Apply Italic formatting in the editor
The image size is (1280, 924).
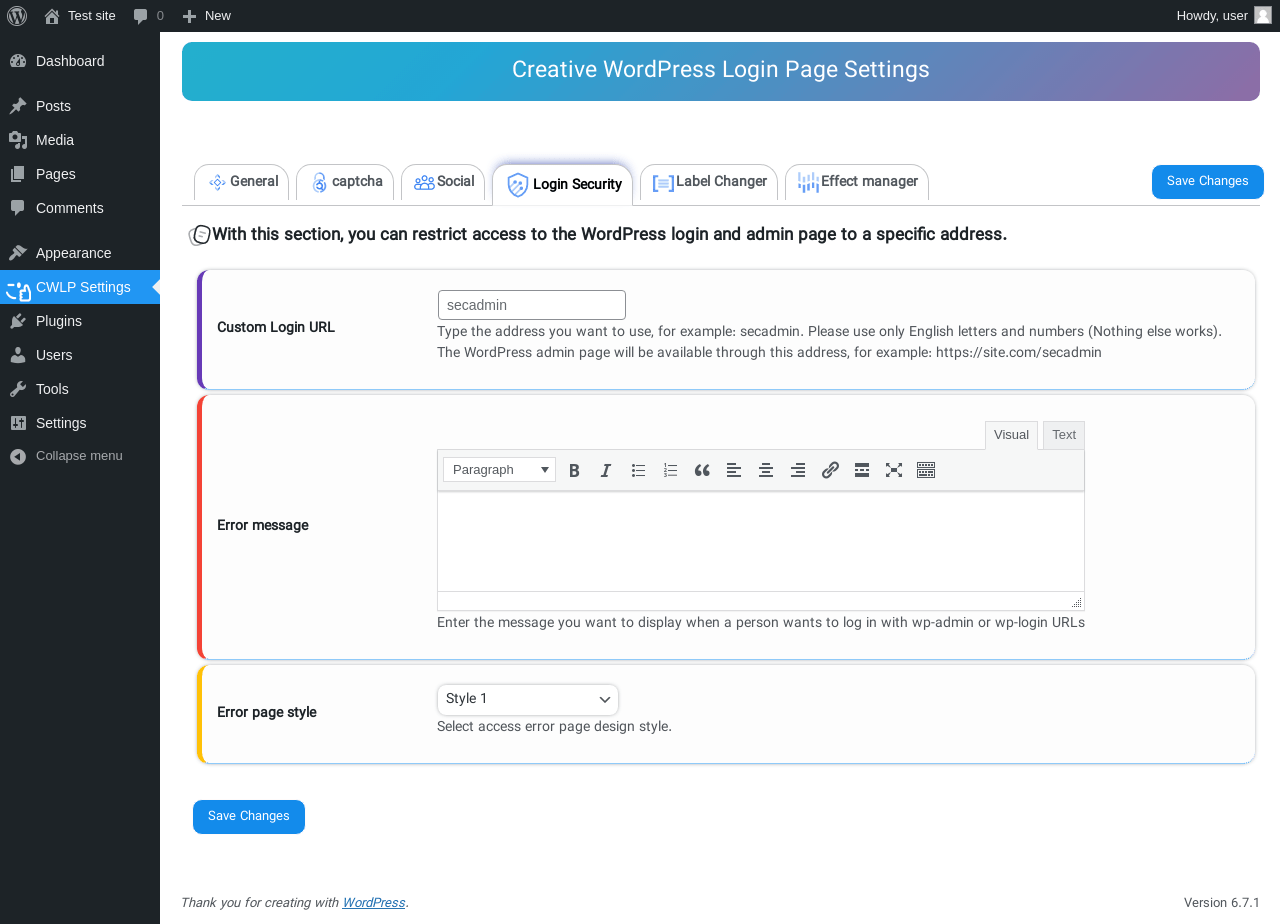(x=606, y=470)
